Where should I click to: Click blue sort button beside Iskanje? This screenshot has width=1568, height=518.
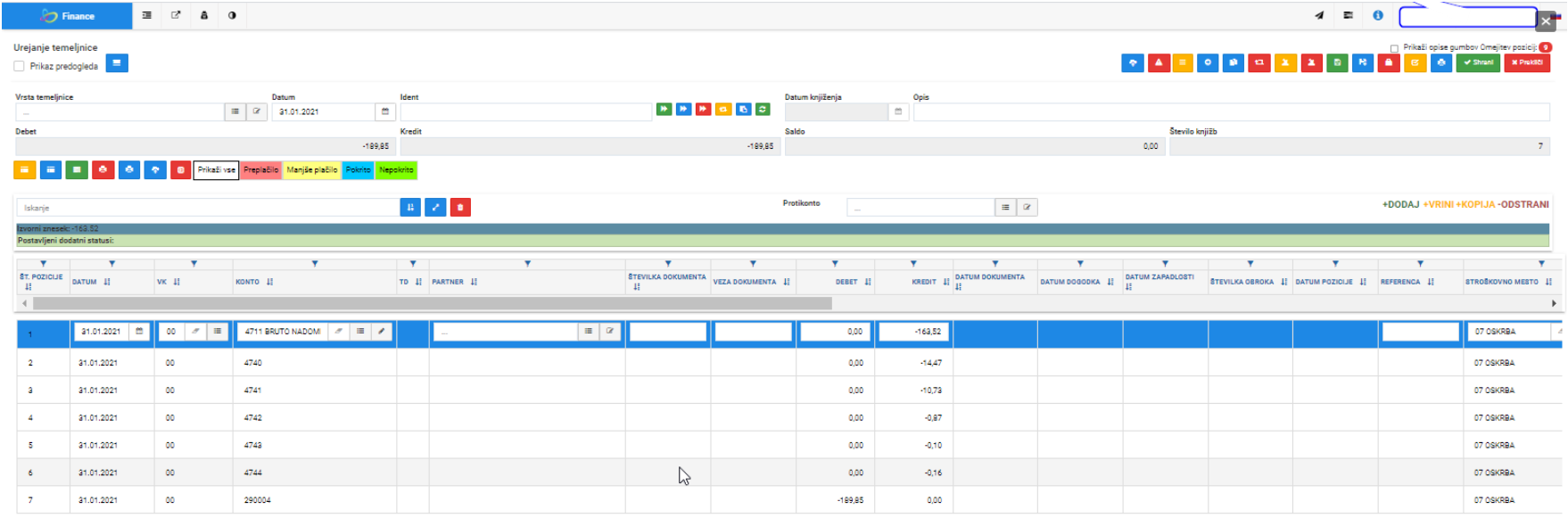[410, 208]
